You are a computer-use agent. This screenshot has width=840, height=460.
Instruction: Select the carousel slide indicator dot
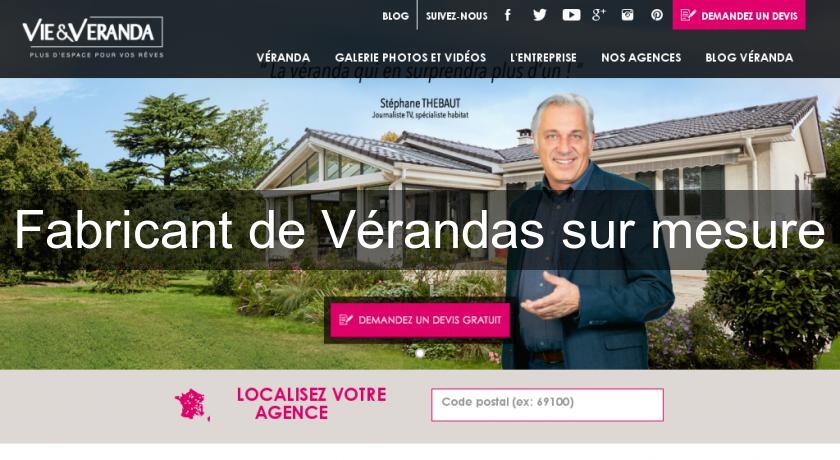pos(420,353)
